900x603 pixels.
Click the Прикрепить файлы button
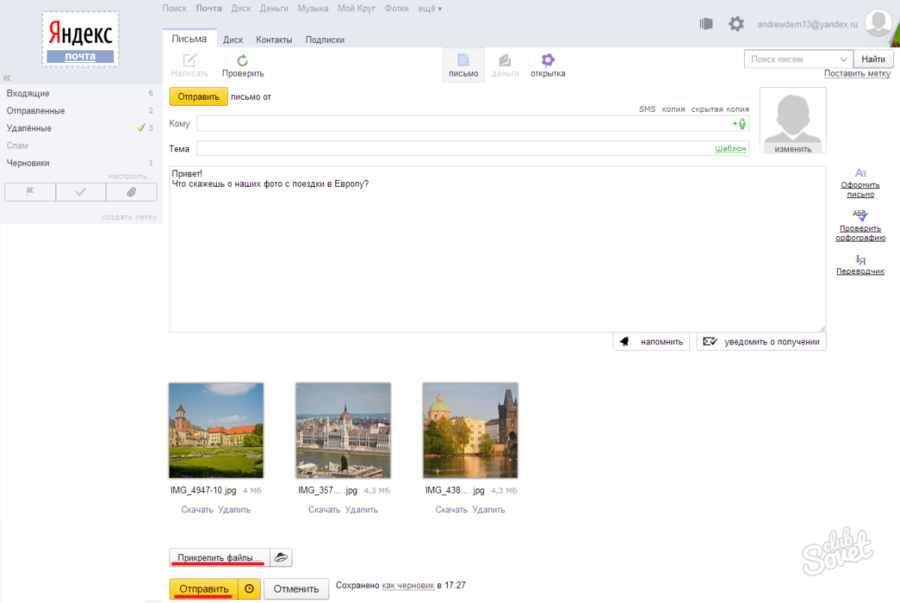point(219,557)
